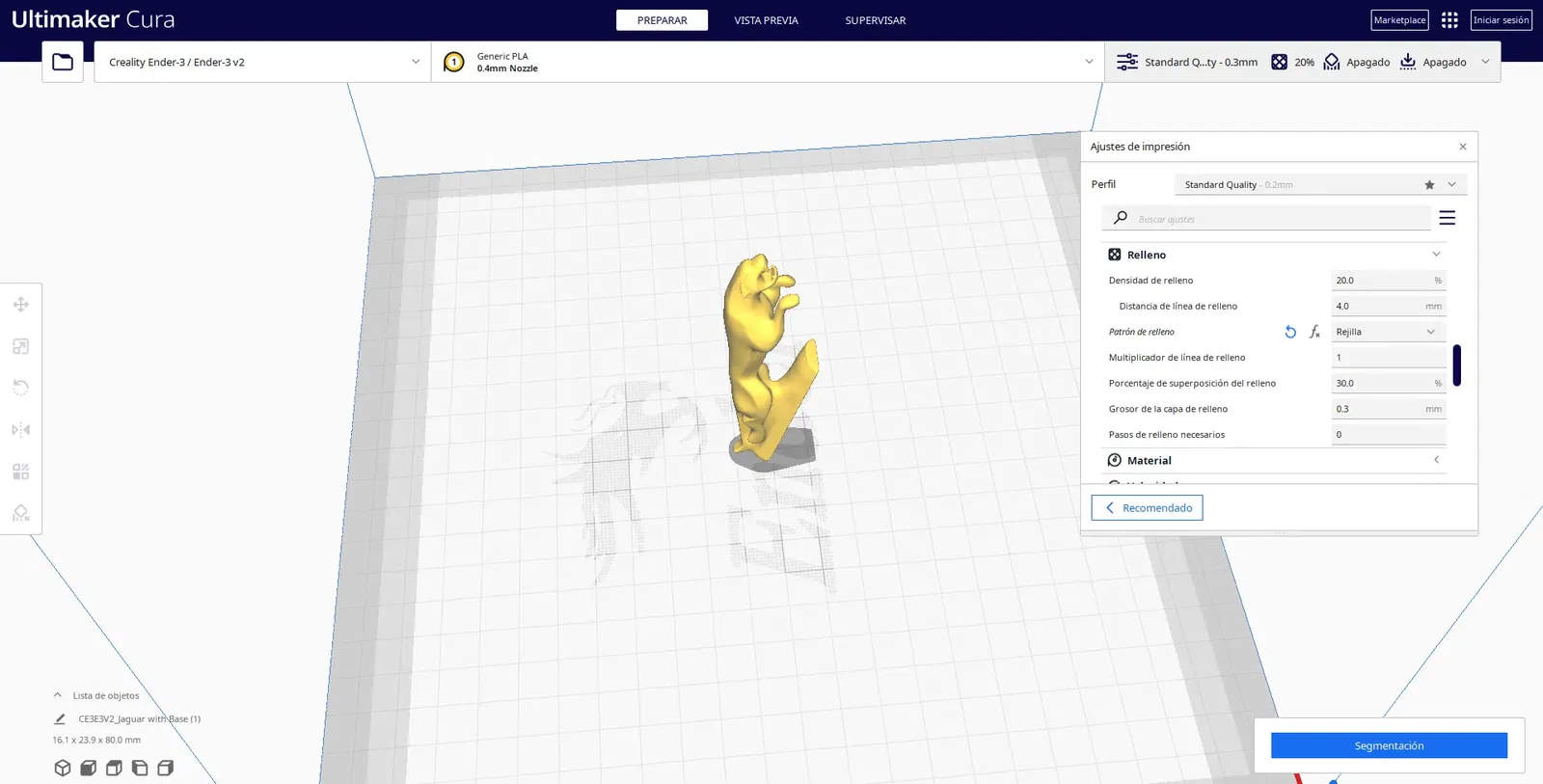Click the profile star icon
Viewport: 1543px width, 784px height.
coord(1429,184)
